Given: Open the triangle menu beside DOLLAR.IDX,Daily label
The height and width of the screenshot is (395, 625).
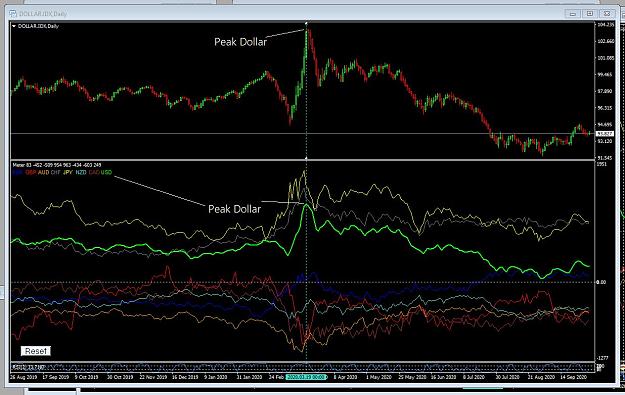Looking at the screenshot, I should 14,26.
